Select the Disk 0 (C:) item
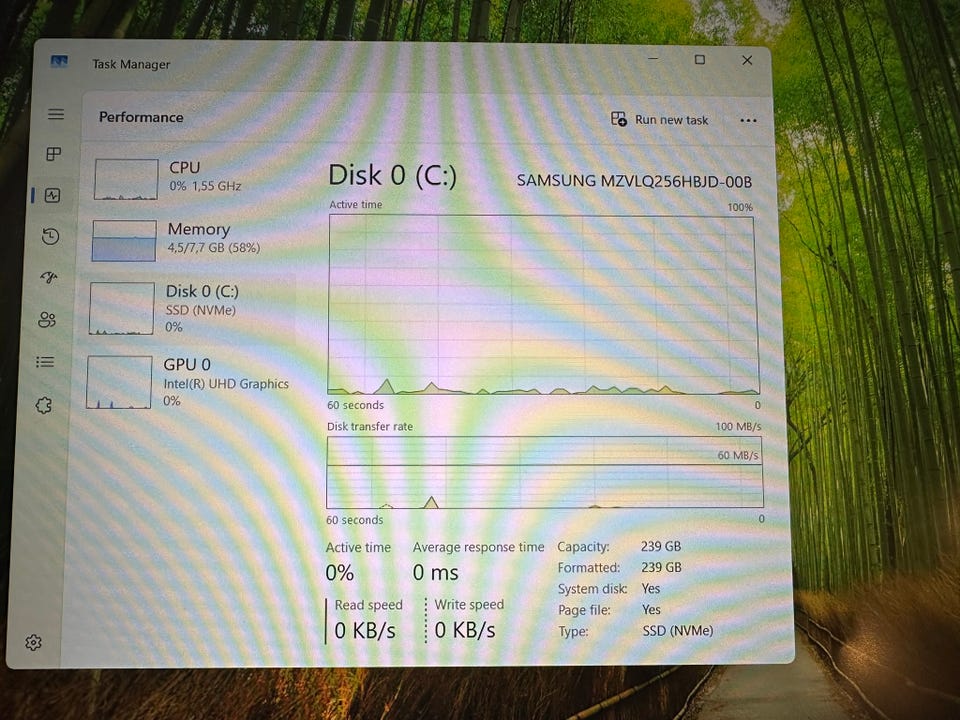 tap(187, 308)
